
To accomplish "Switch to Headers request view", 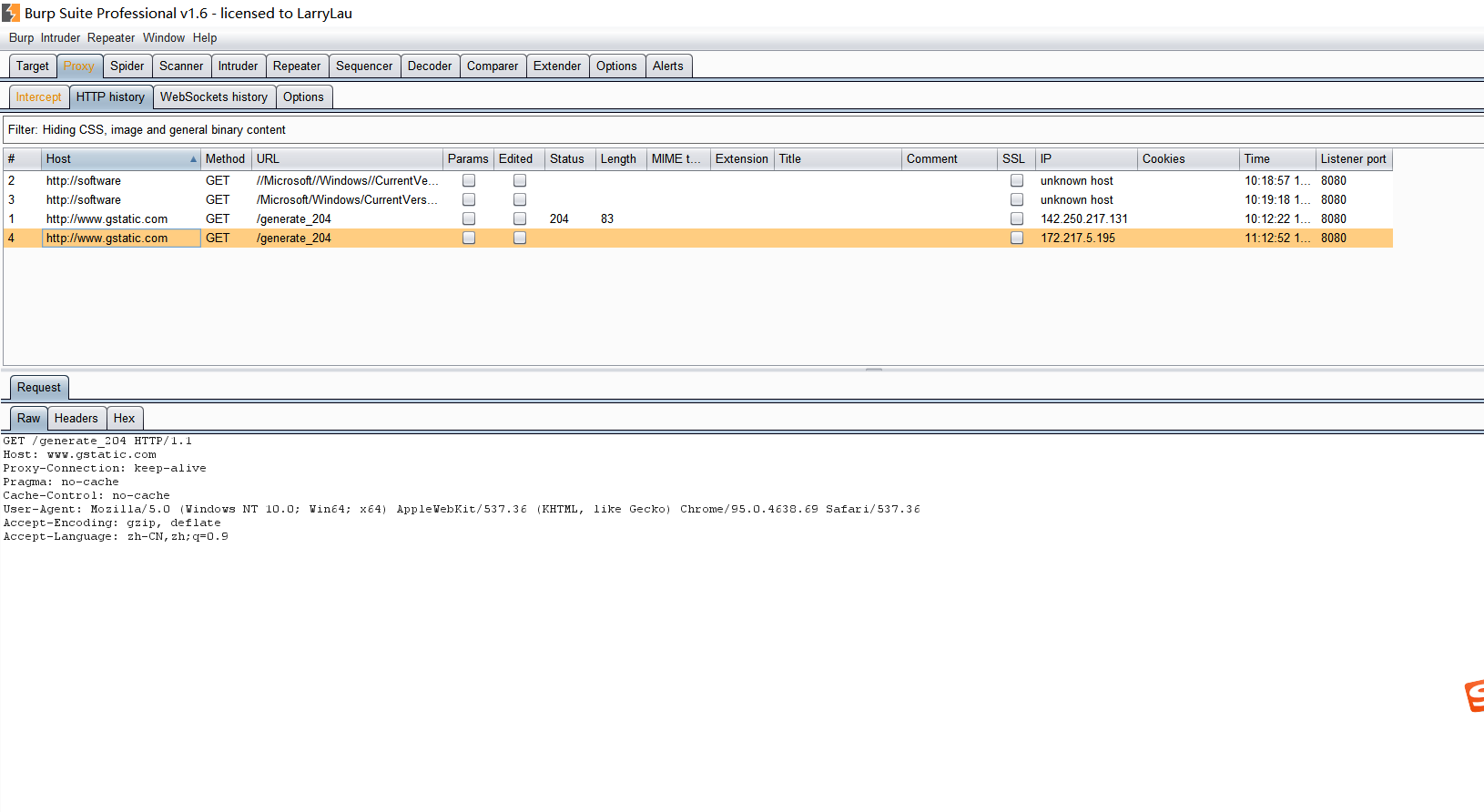I will (x=76, y=418).
